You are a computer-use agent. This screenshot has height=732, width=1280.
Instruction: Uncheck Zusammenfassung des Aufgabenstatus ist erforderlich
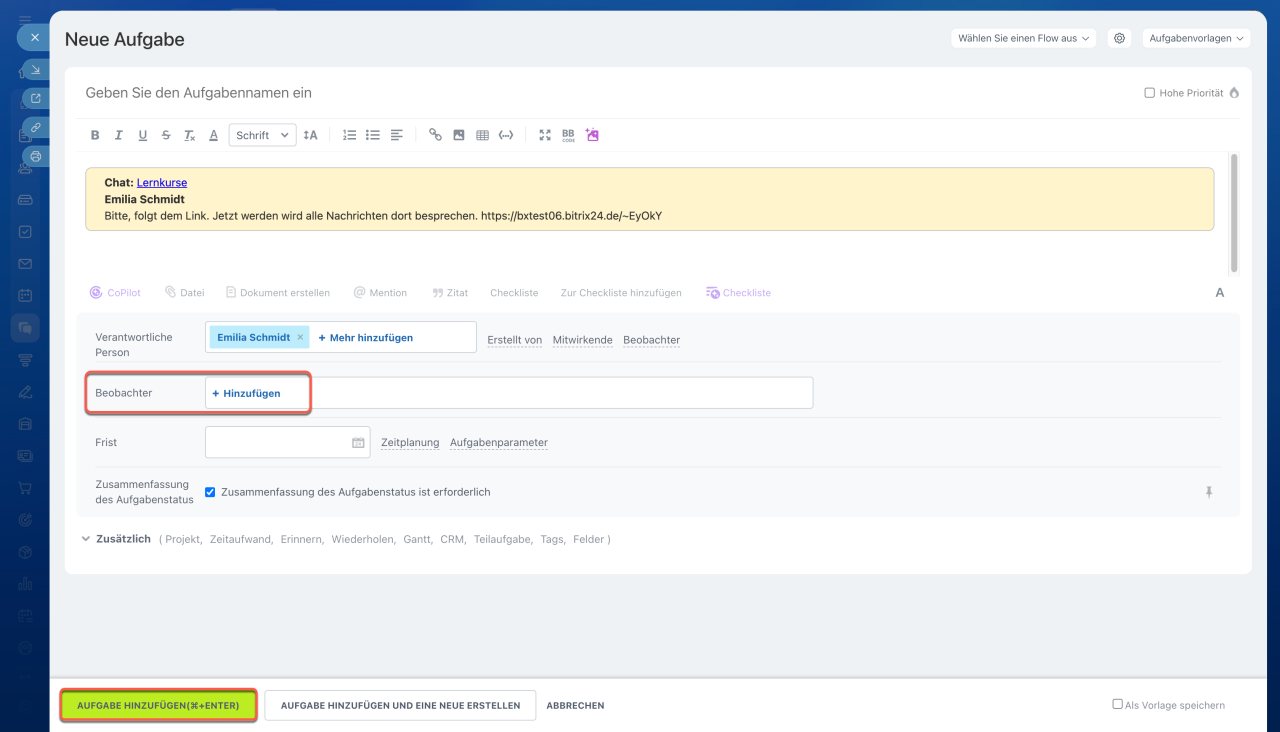210,492
